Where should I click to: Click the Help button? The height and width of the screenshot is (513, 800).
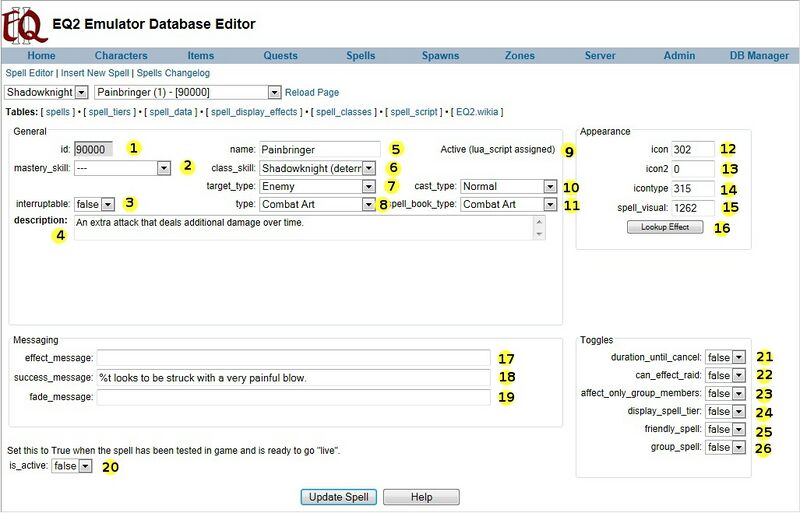[x=421, y=497]
